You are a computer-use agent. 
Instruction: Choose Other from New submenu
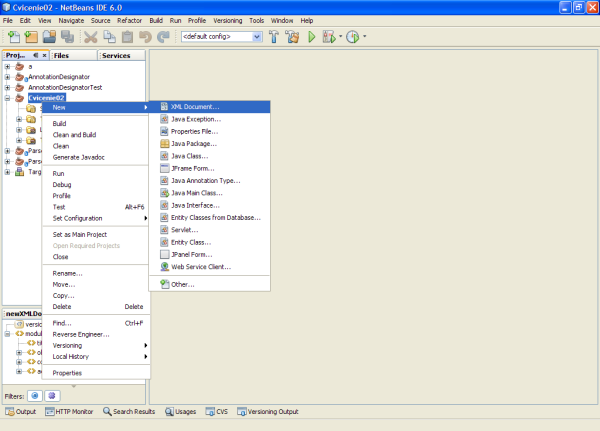(x=209, y=284)
